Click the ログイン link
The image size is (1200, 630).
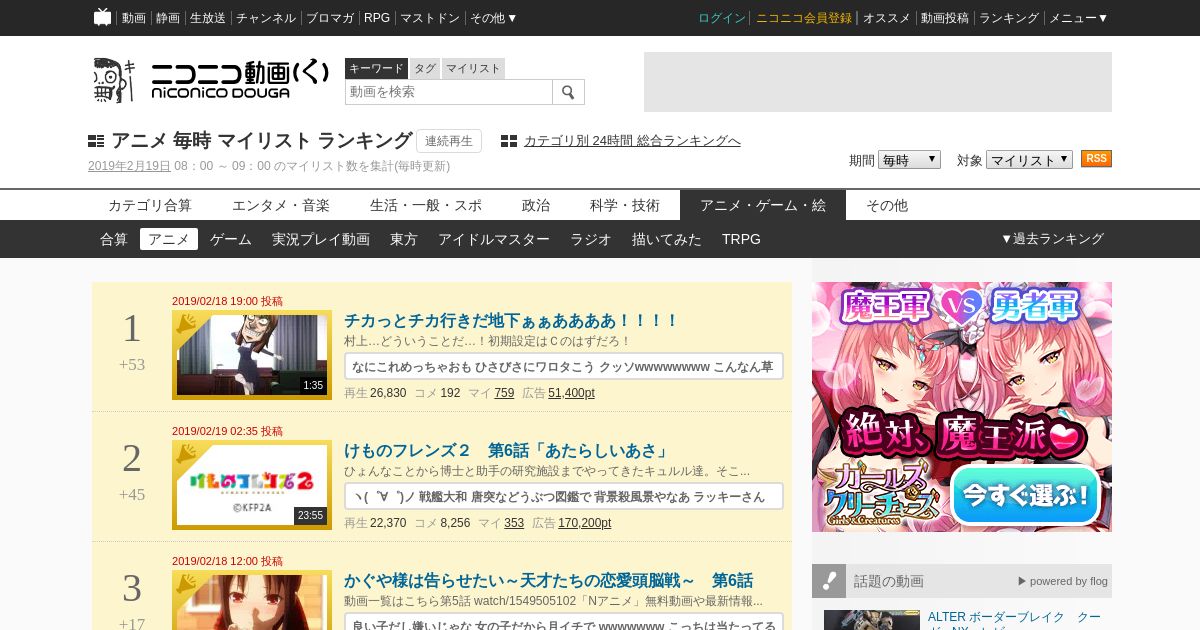click(x=722, y=18)
